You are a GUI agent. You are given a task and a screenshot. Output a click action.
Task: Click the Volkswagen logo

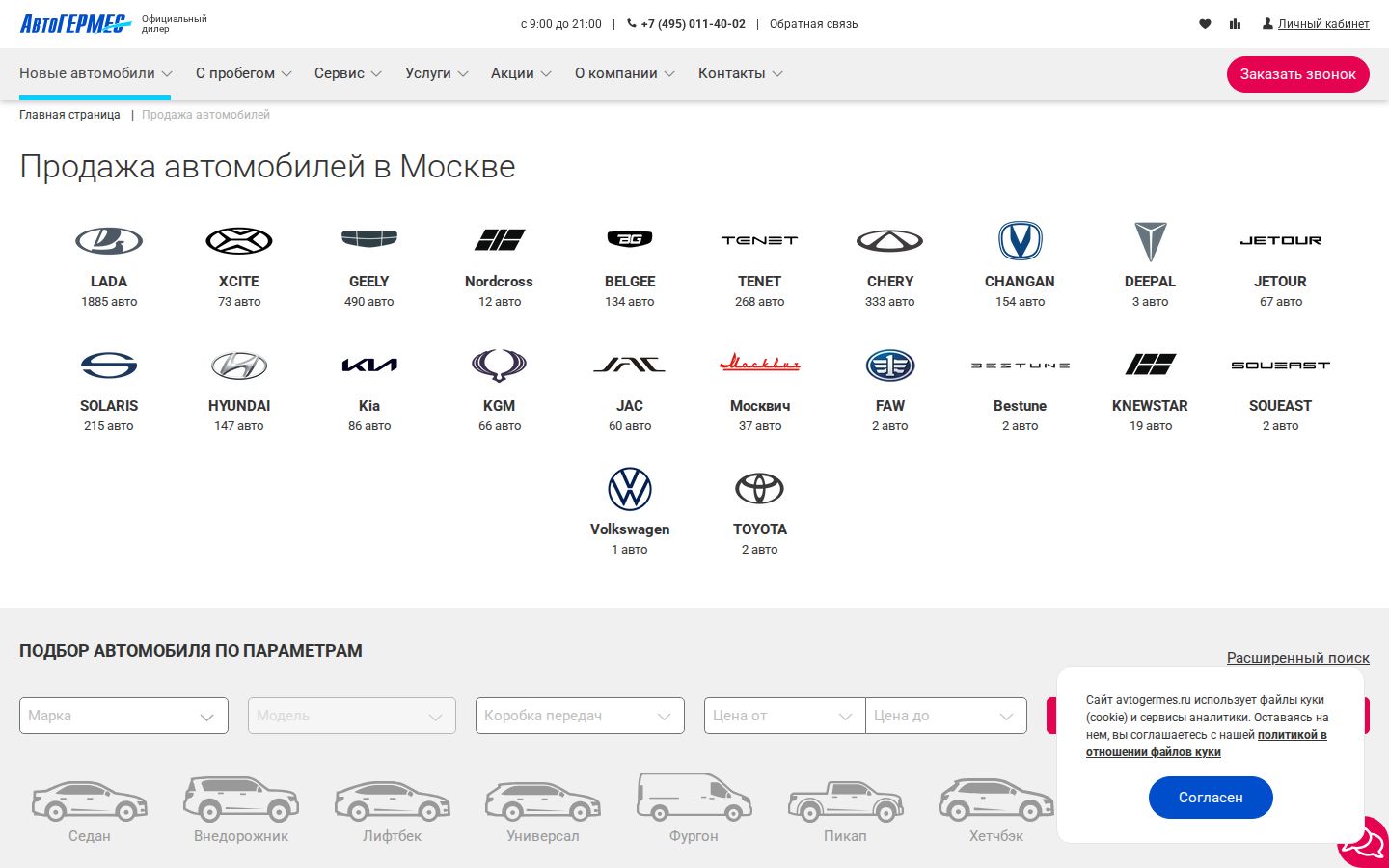(x=629, y=489)
